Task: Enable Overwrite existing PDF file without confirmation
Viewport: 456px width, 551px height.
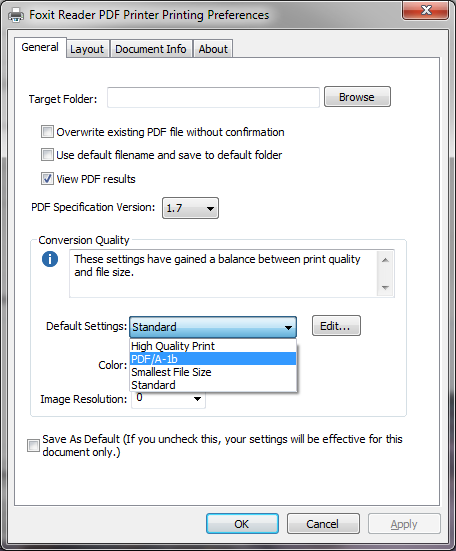Action: pyautogui.click(x=47, y=132)
